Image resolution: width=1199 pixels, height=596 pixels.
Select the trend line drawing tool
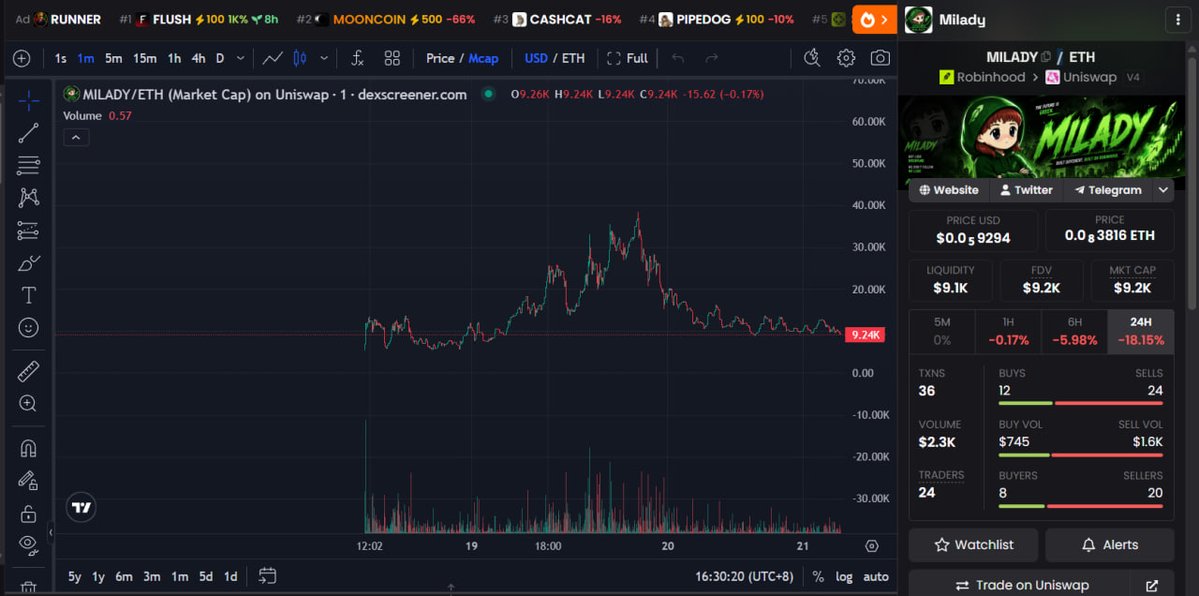(x=28, y=133)
